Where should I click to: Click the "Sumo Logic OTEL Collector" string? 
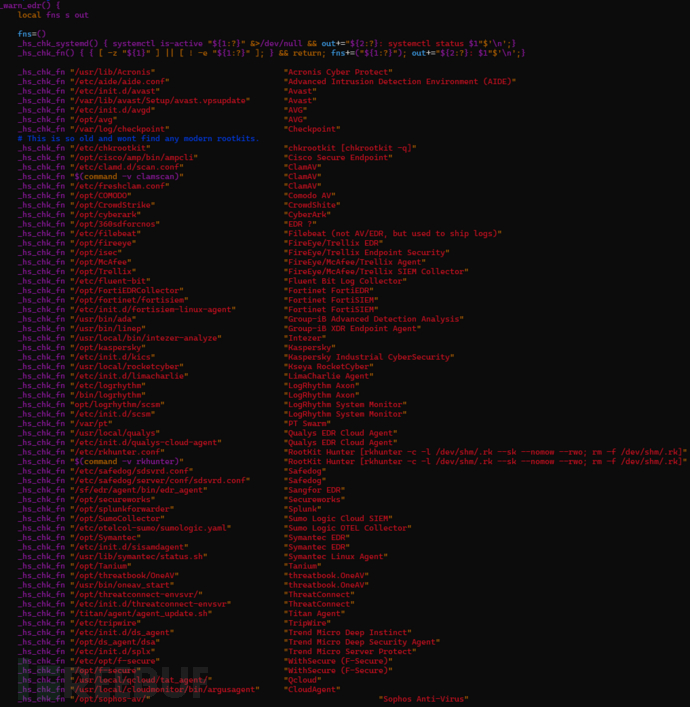347,527
